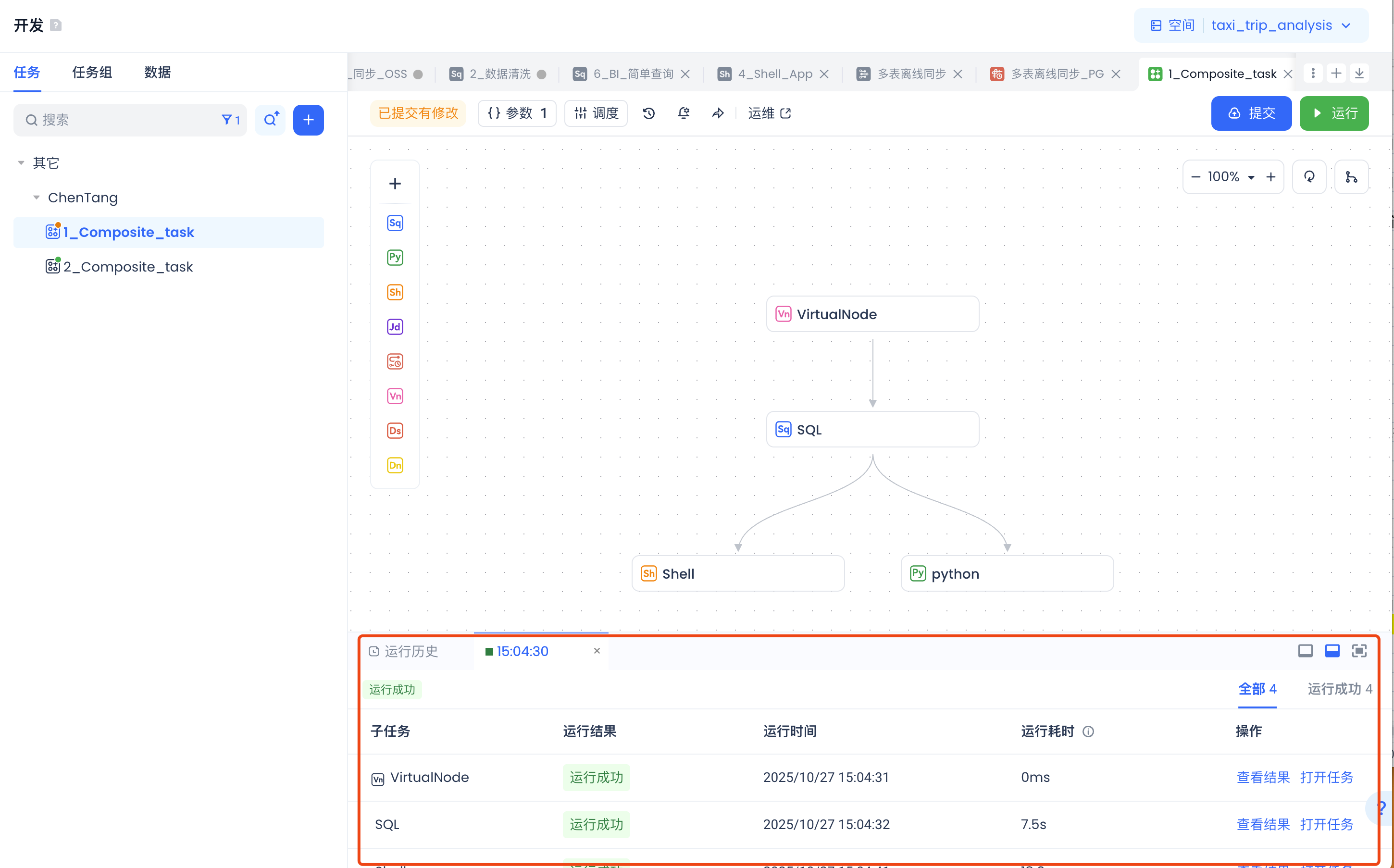Collapse the ChenTang folder

(36, 198)
